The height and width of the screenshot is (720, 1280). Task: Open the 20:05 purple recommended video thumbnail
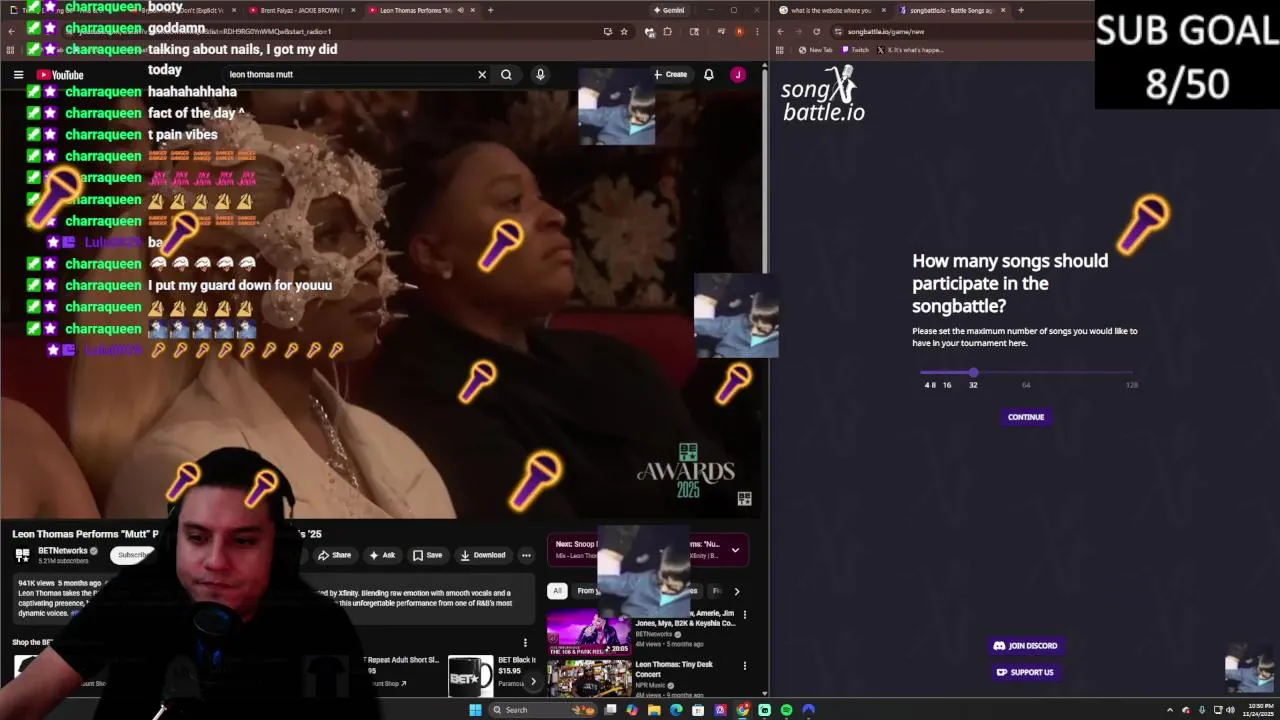(x=589, y=632)
